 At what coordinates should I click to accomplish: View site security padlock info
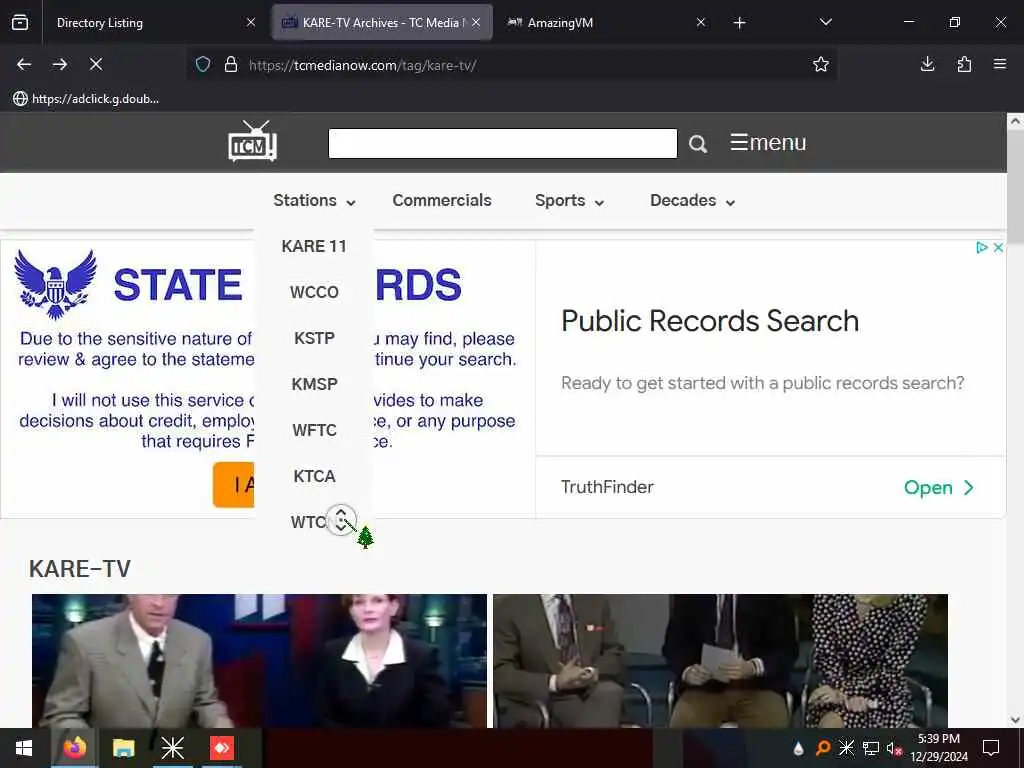(231, 64)
